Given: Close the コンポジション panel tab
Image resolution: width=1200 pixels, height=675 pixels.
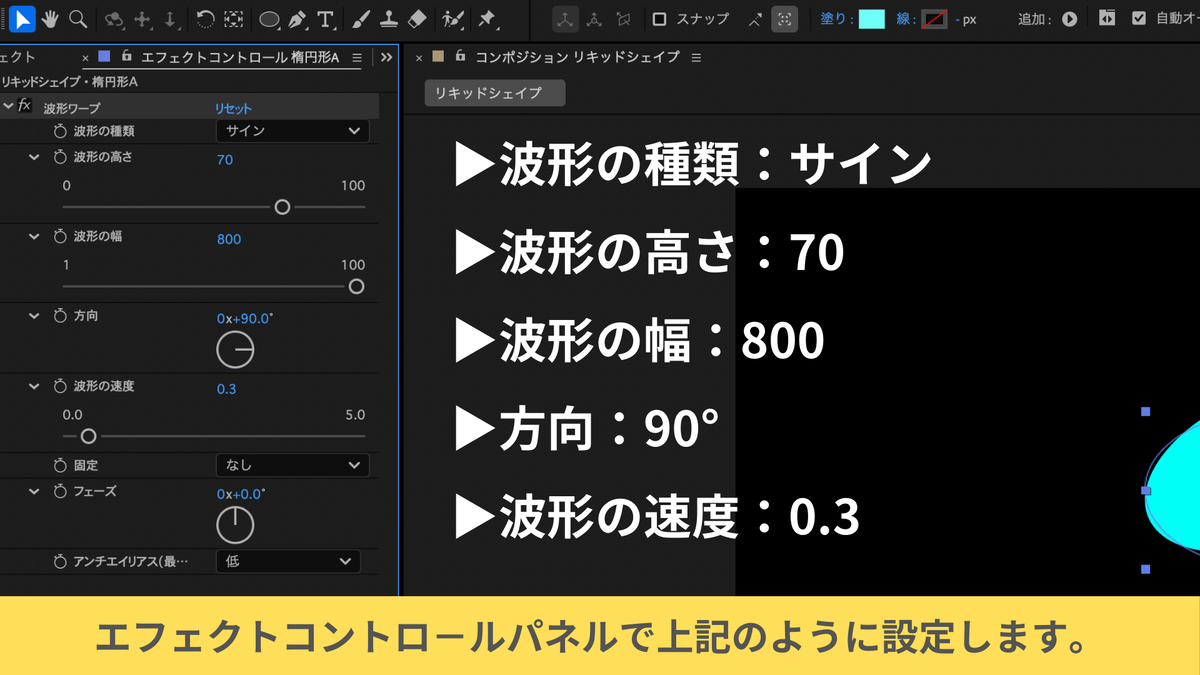Looking at the screenshot, I should coord(419,58).
